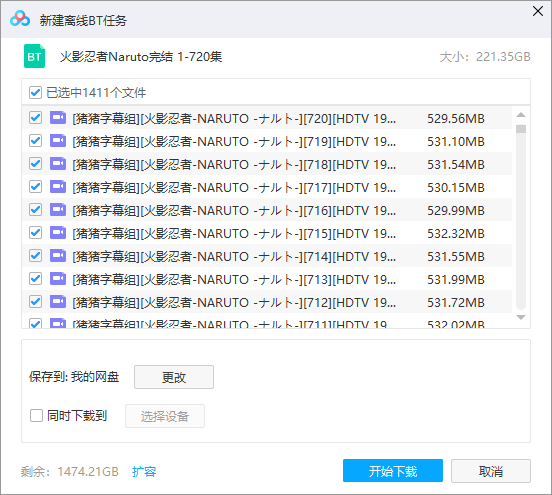Image resolution: width=552 pixels, height=495 pixels.
Task: Select the episode [719] file name
Action: [x=234, y=142]
